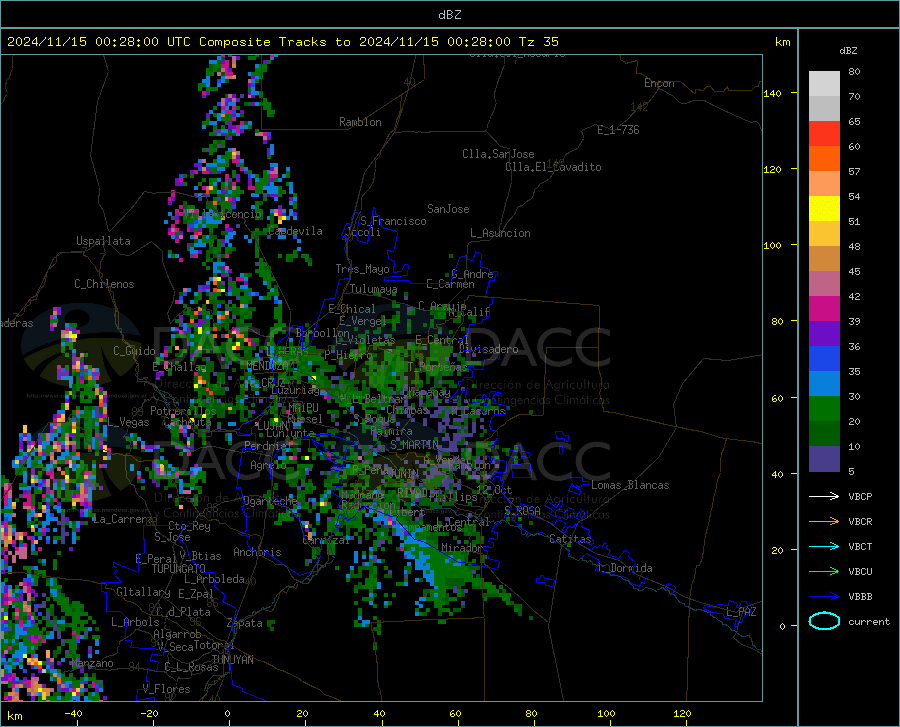
Task: Click the Ramblon place label
Action: [360, 122]
